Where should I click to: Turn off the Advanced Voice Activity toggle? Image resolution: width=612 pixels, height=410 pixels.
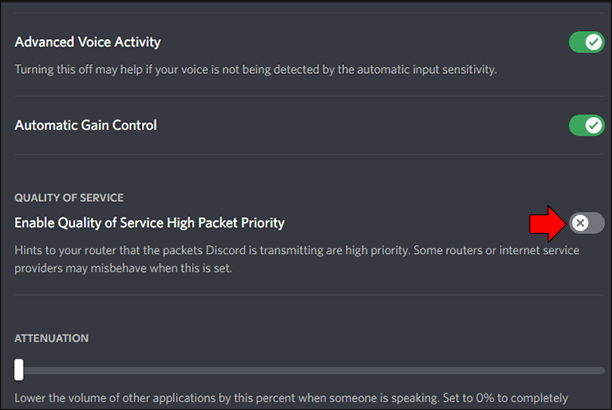click(587, 42)
